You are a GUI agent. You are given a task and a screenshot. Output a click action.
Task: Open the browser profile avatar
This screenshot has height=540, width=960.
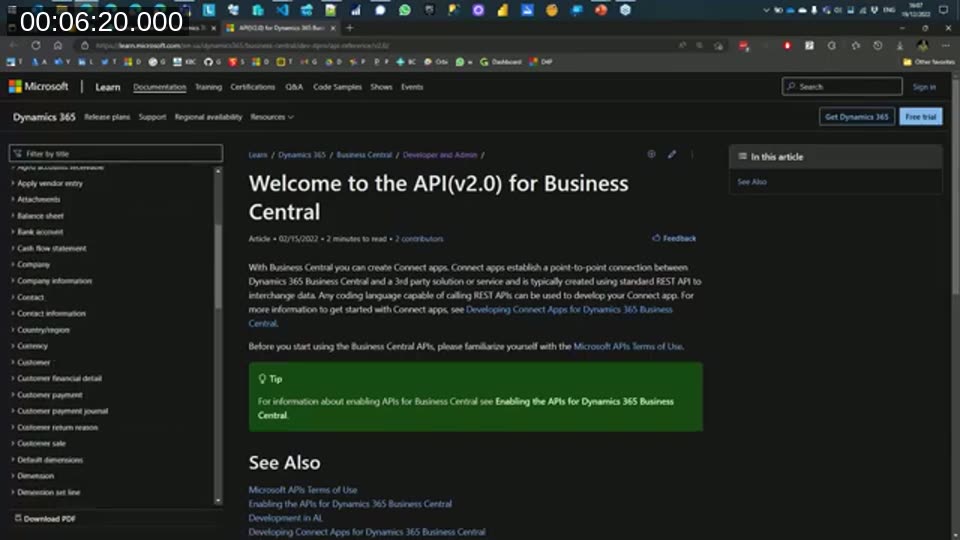click(922, 45)
